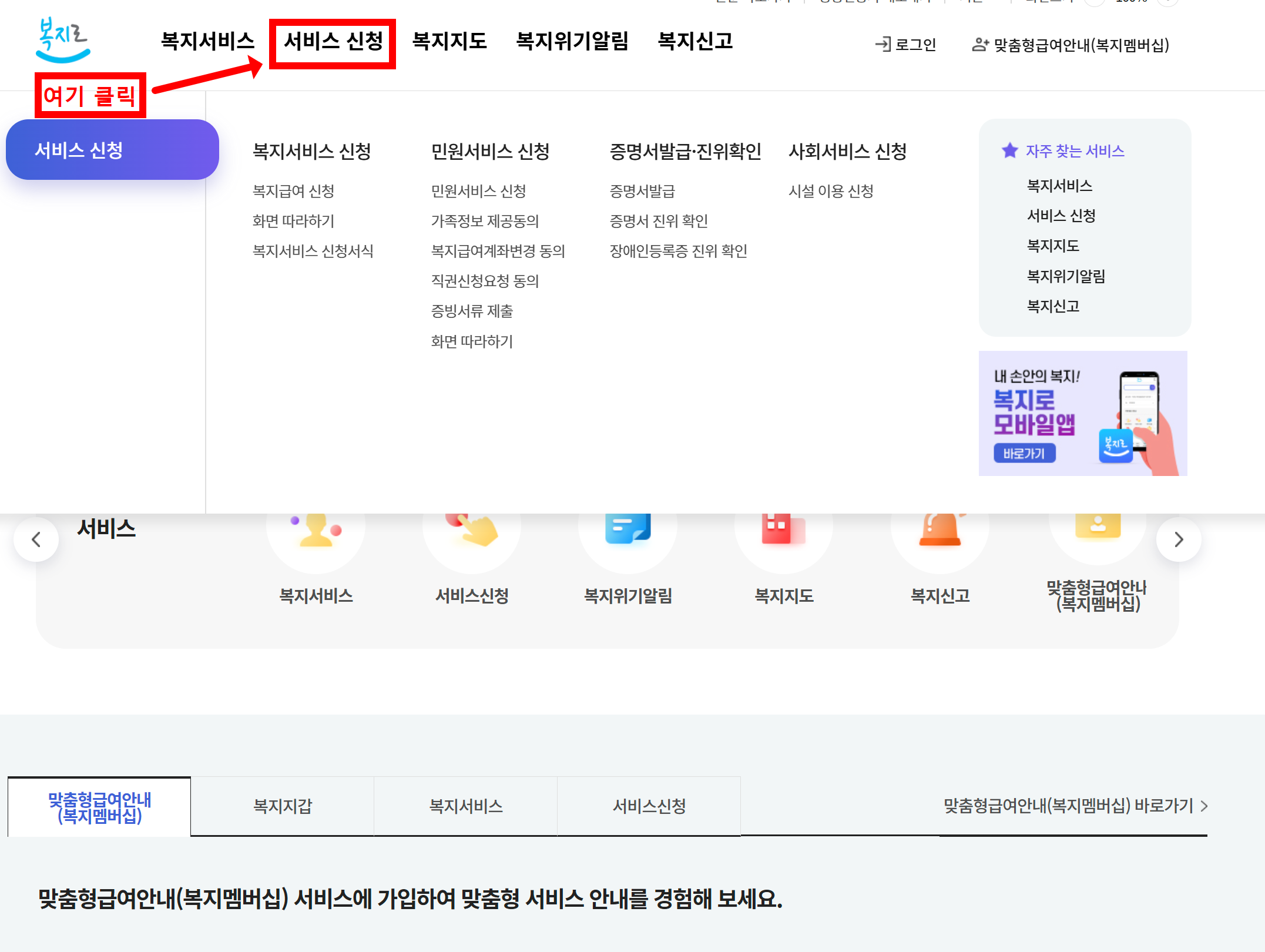The image size is (1265, 952).
Task: Expand 맞춤형급여안내(복지멤버십) 바로가기 chevron
Action: (1203, 807)
